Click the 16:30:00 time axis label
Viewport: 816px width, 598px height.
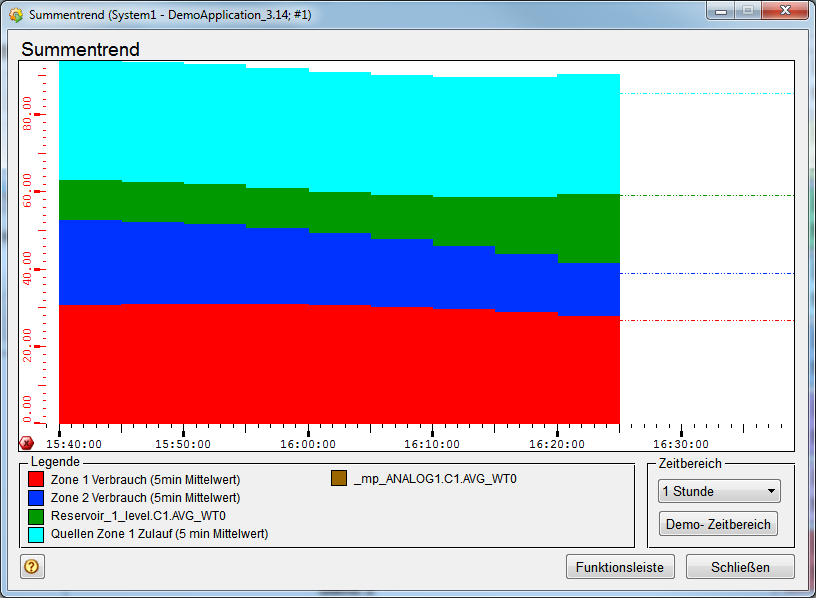(x=681, y=444)
